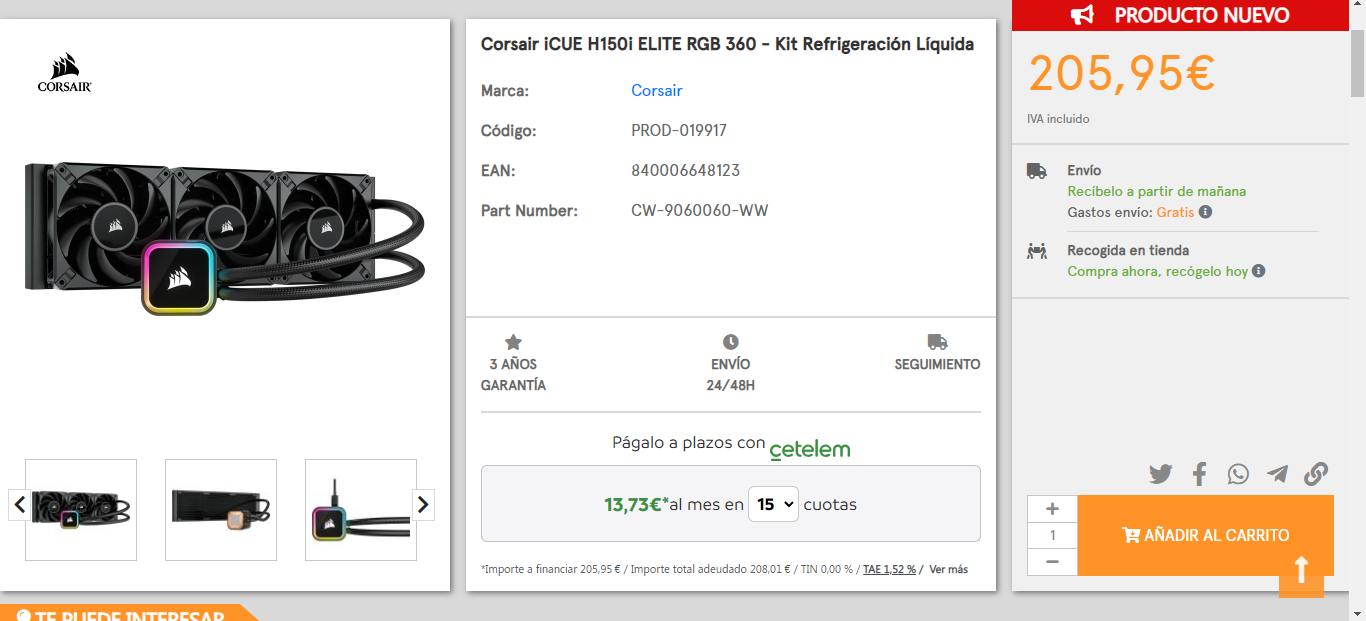This screenshot has width=1366, height=621.
Task: Click store pickup info icon
Action: point(1259,271)
